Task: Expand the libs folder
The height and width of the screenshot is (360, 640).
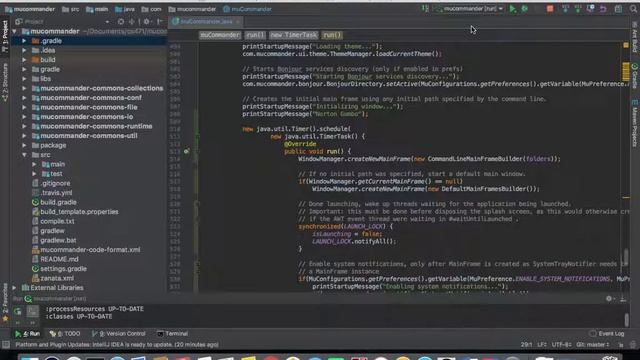Action: tap(24, 79)
